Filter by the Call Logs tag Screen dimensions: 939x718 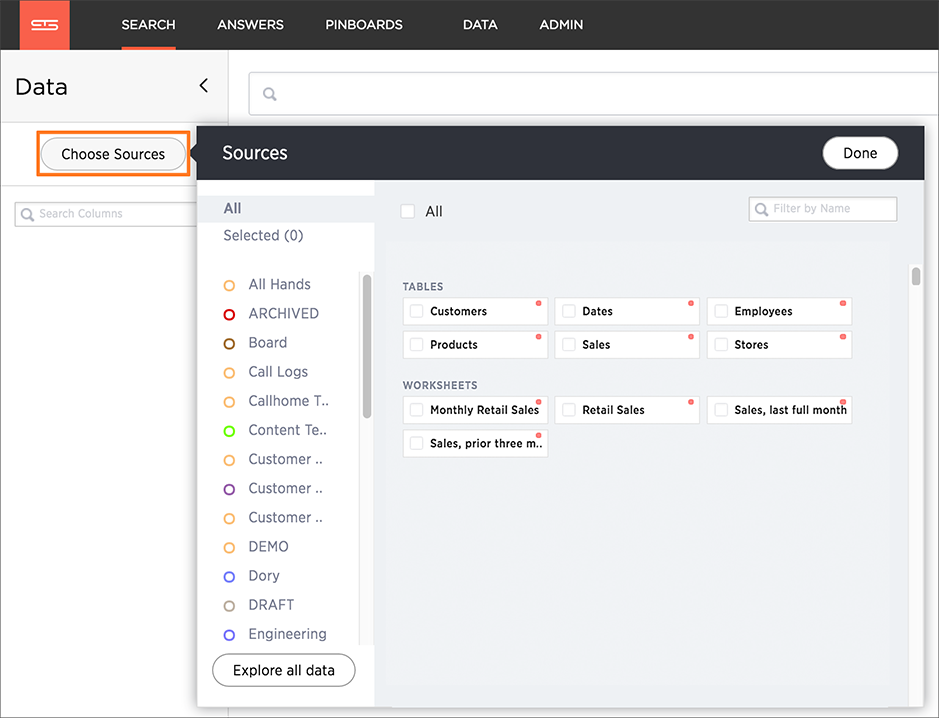(x=278, y=372)
